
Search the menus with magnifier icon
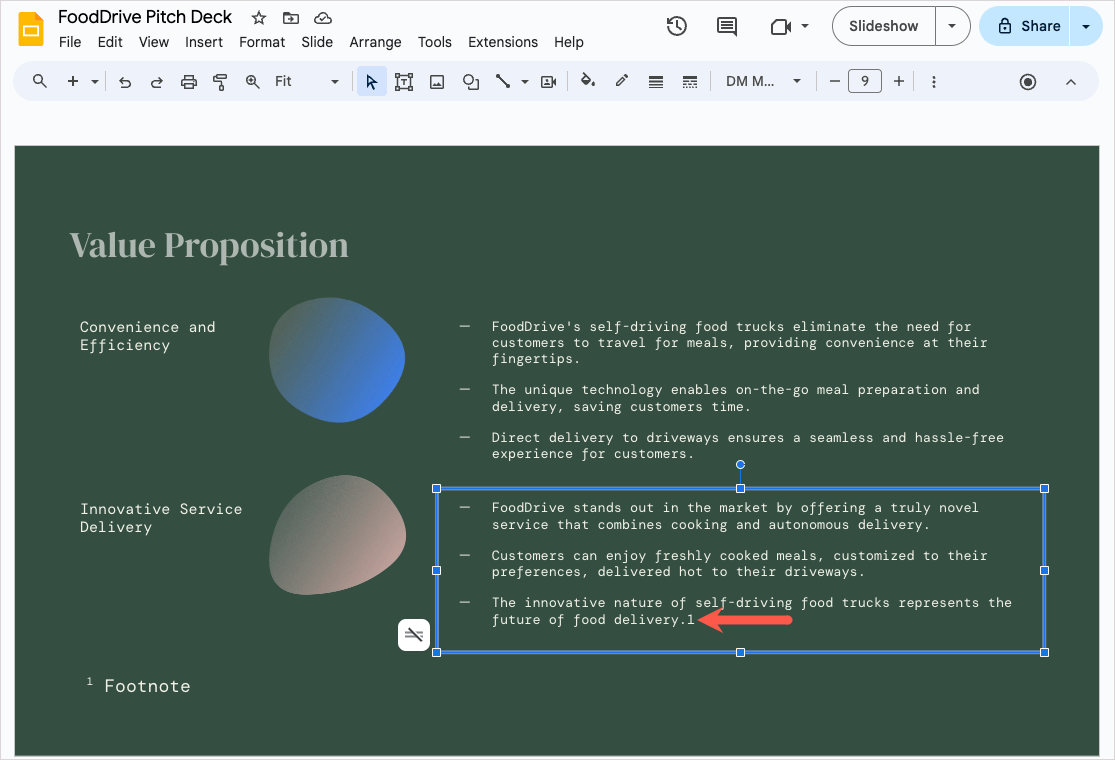pos(40,81)
